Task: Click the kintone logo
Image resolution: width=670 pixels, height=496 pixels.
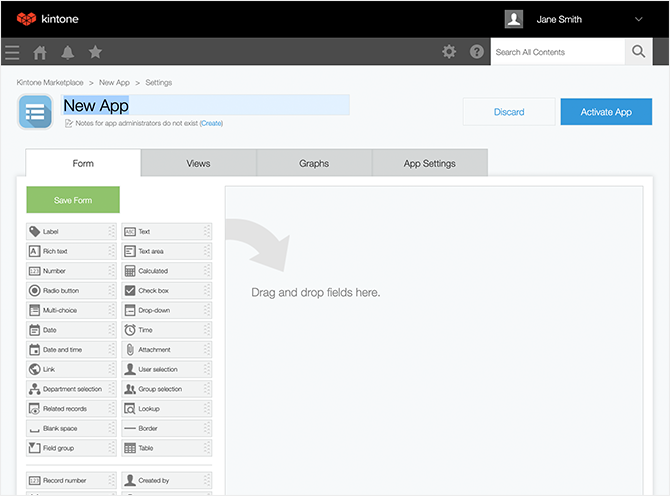Action: [47, 19]
